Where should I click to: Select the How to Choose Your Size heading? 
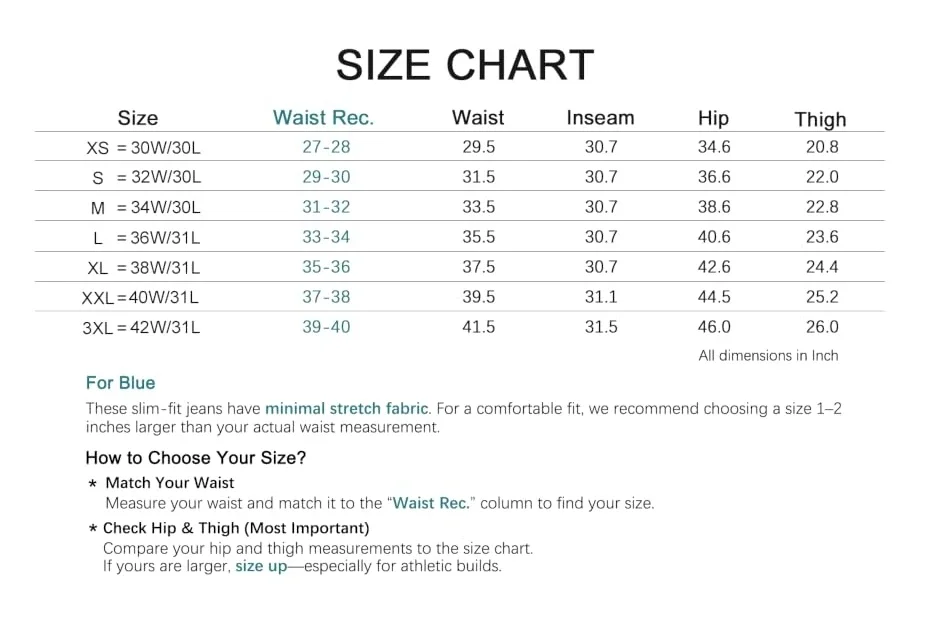(196, 458)
